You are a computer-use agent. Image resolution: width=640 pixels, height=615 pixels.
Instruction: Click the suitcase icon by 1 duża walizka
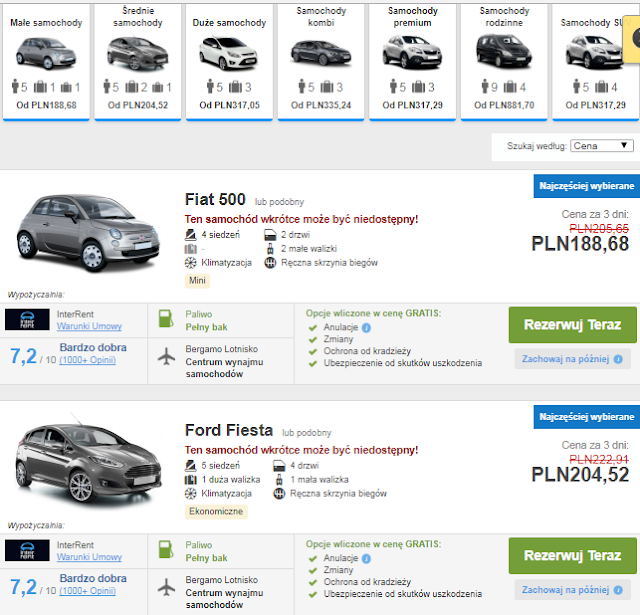click(x=191, y=480)
